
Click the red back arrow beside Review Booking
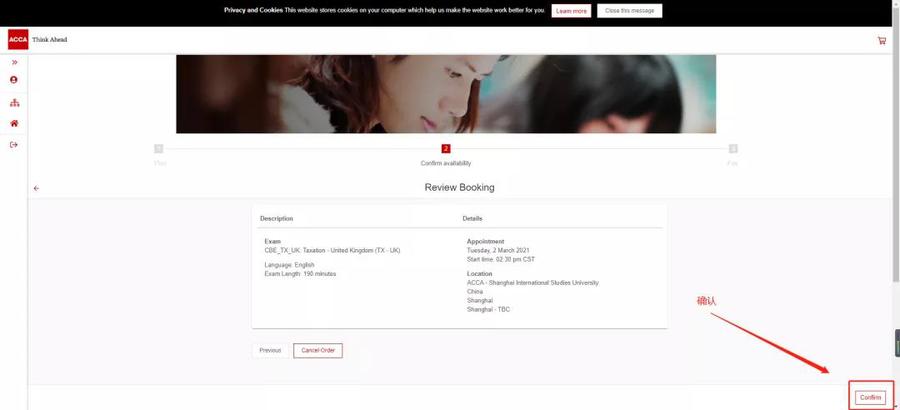tap(37, 188)
